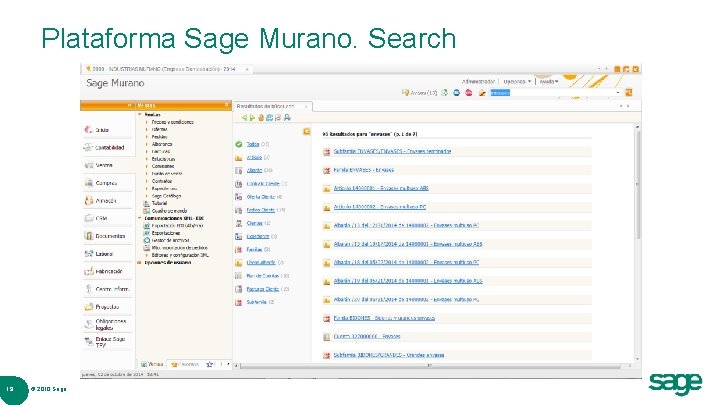Collapse the module sidebar with header arrows

[x=129, y=106]
